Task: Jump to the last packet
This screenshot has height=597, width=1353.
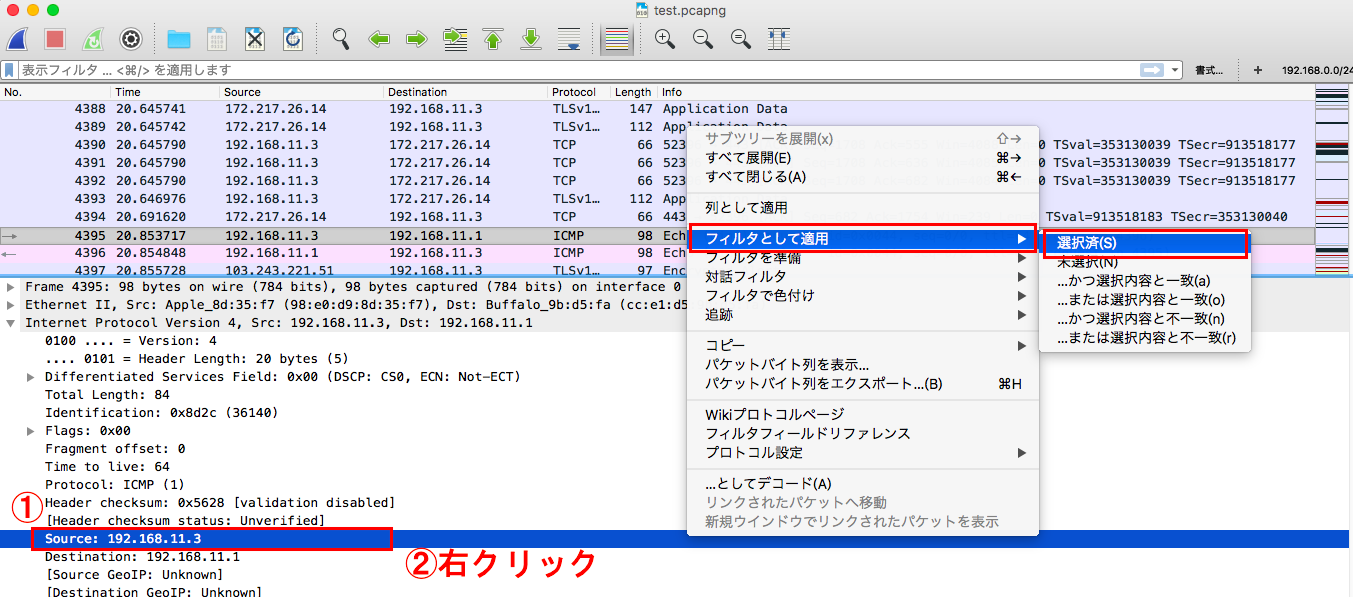Action: [531, 40]
